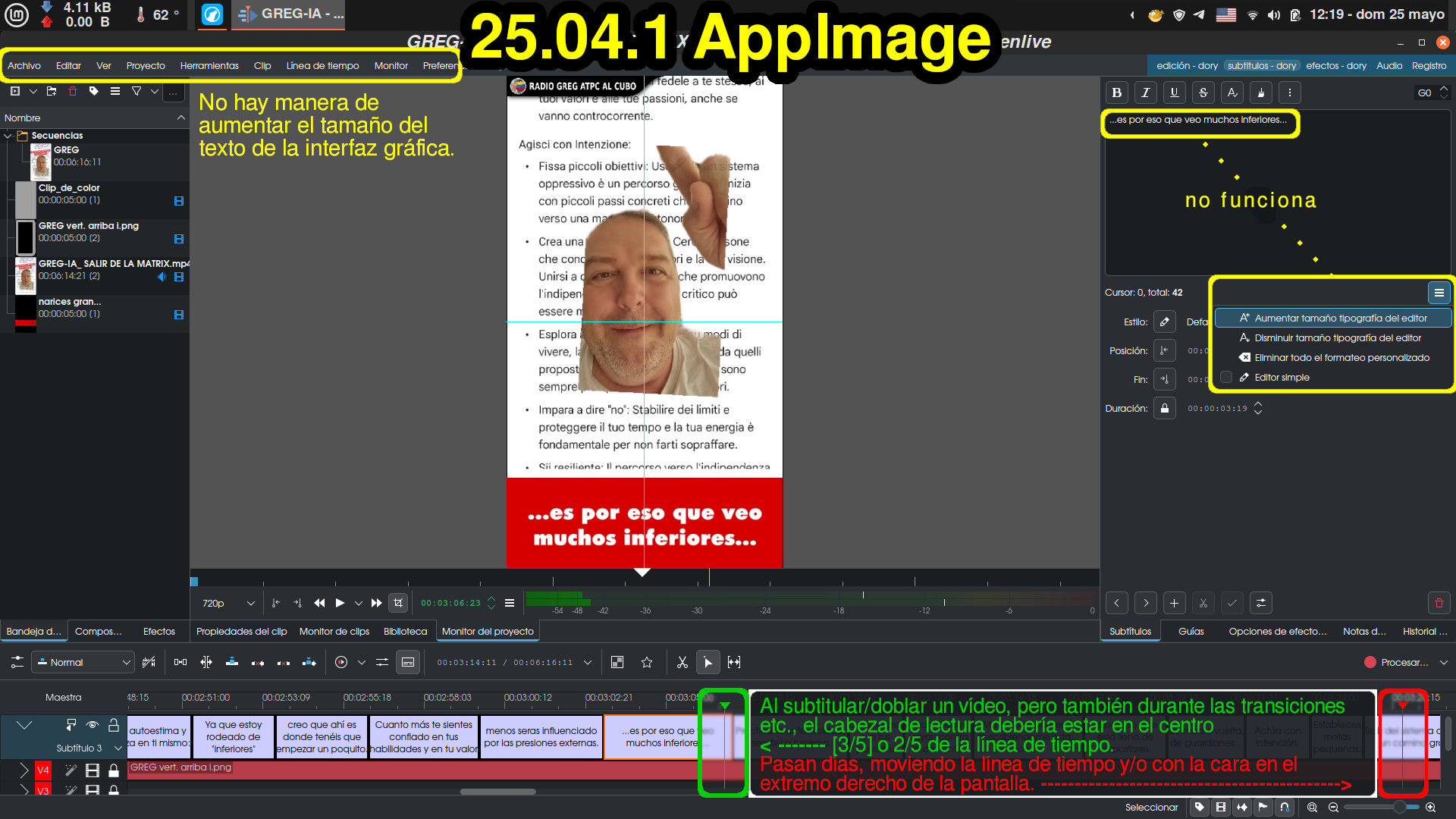
Task: Open the Efectos tab
Action: [x=158, y=631]
